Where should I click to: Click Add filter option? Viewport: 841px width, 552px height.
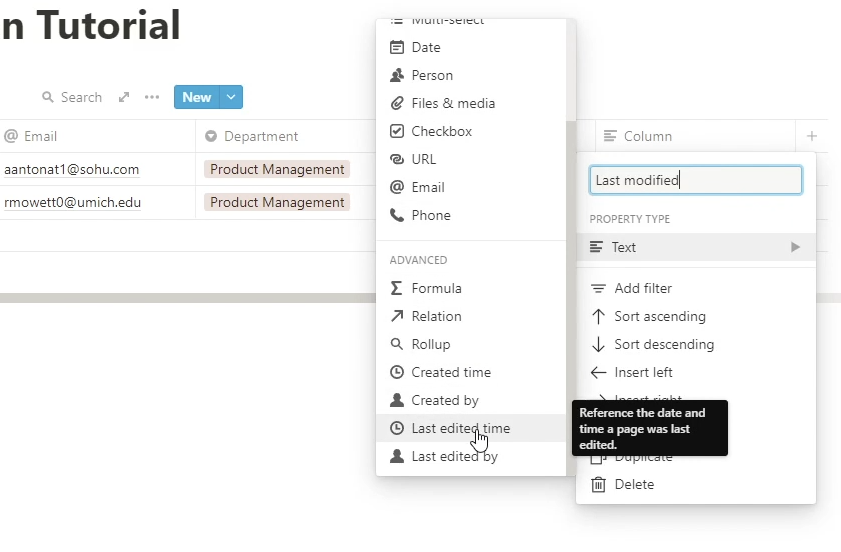coord(696,288)
